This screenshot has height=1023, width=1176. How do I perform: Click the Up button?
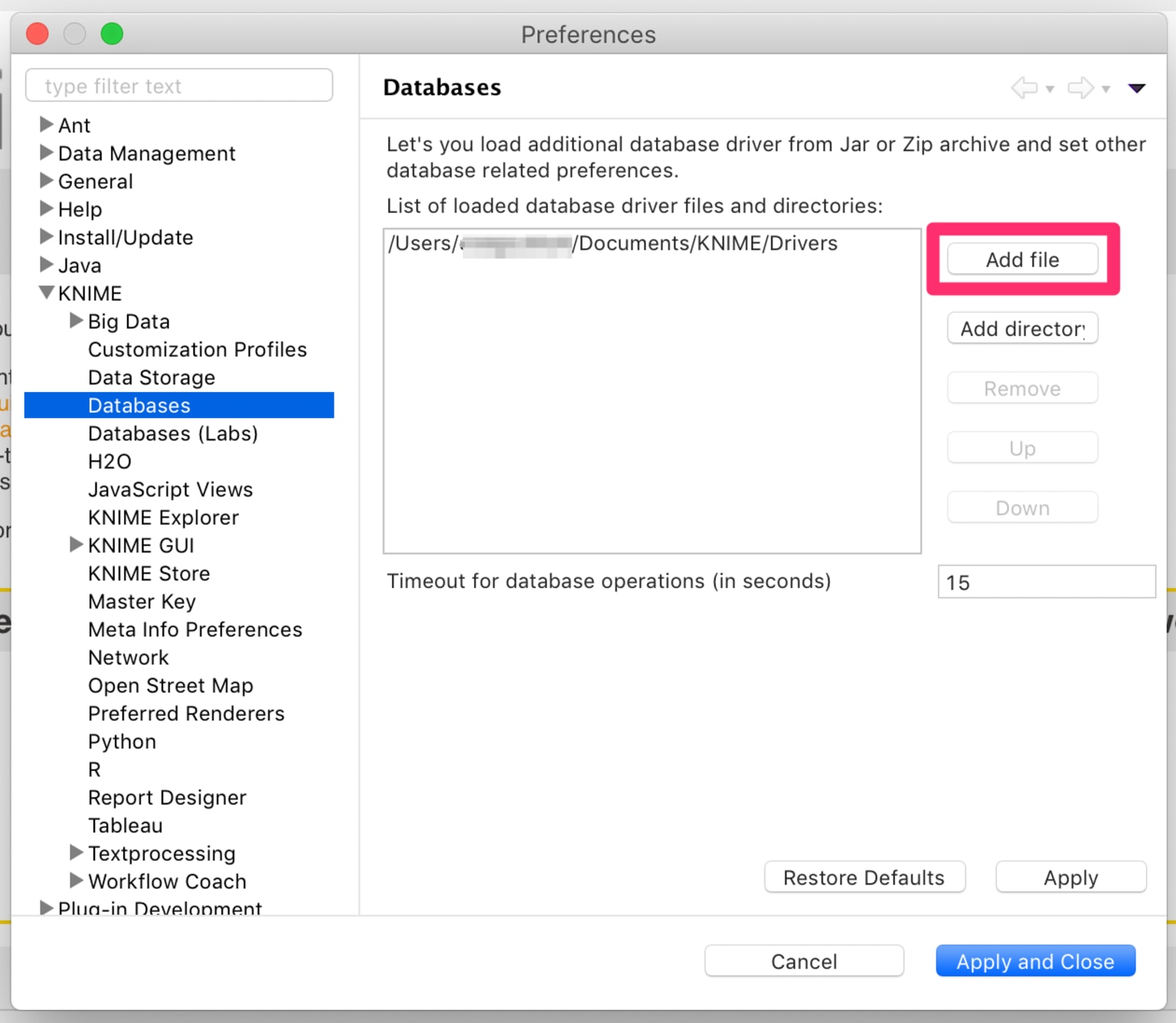pyautogui.click(x=1022, y=448)
